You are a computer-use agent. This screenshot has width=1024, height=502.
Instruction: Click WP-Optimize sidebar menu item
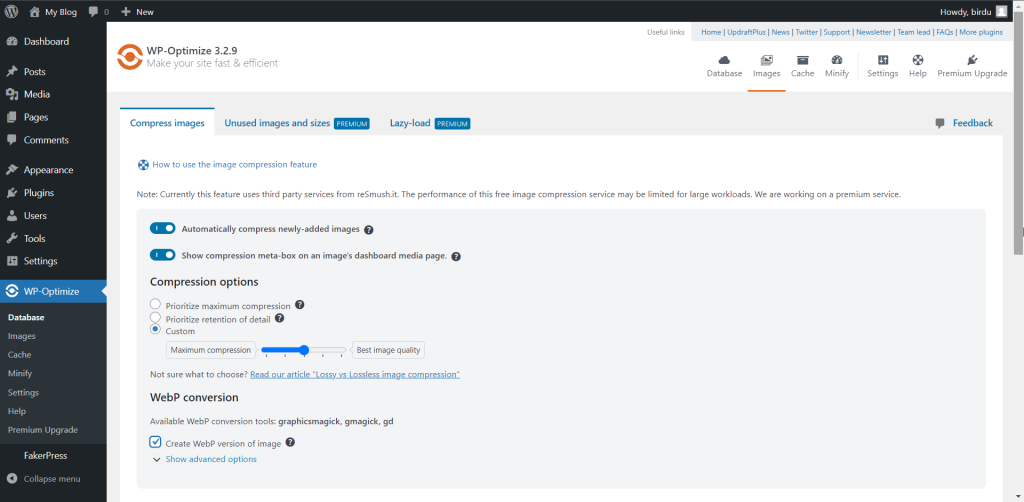point(53,291)
